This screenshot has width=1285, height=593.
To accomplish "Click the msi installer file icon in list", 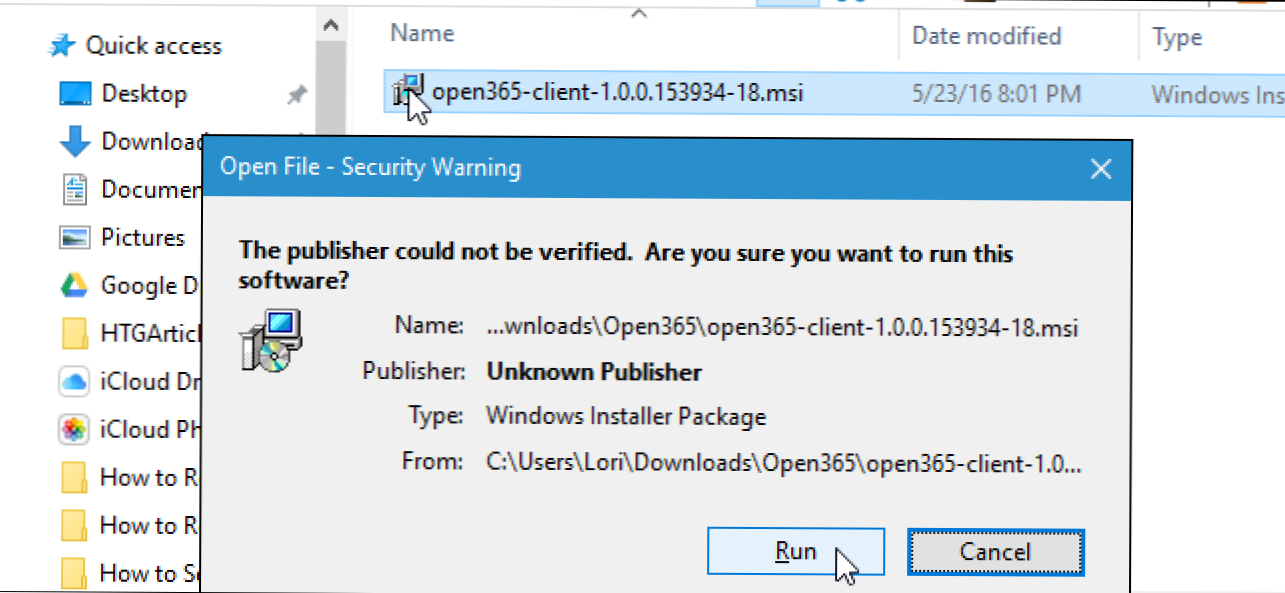I will click(409, 92).
